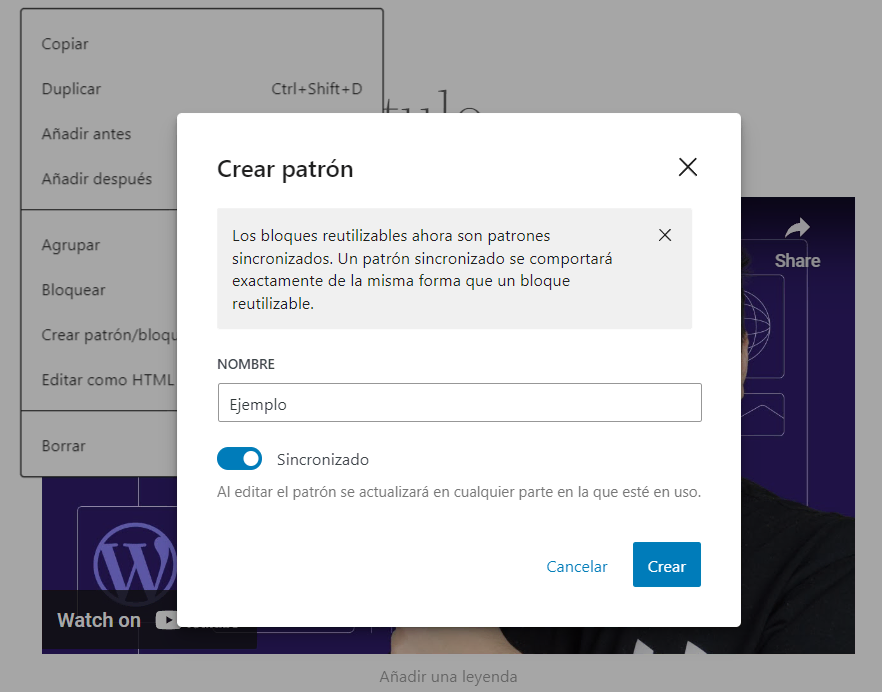Click the Share arrow icon on video
The image size is (882, 692).
click(796, 229)
